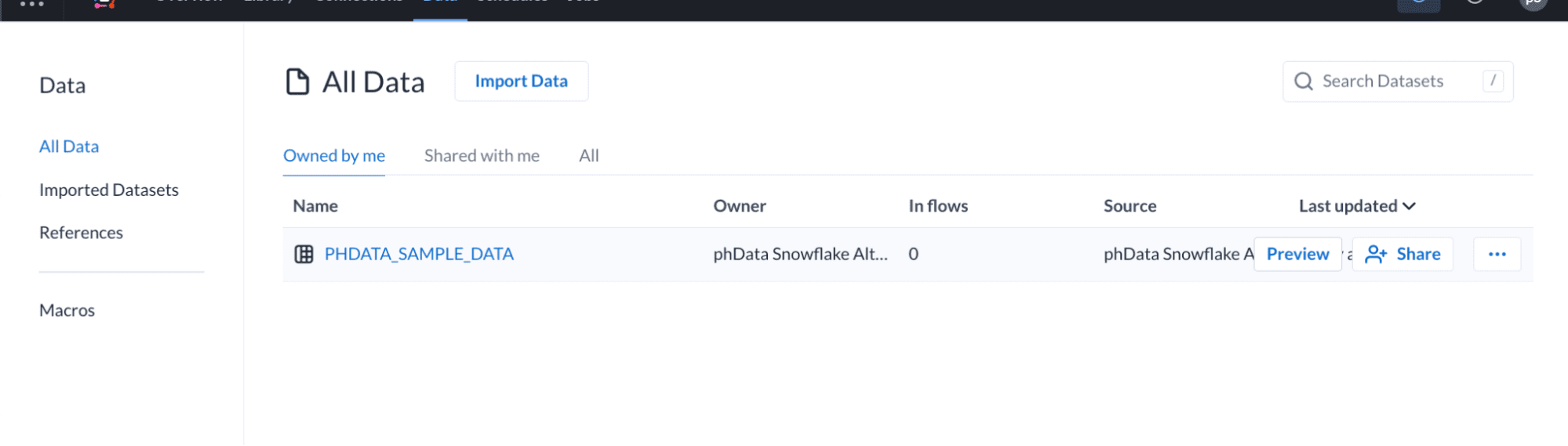Open Imported Datasets in the sidebar
Image resolution: width=1568 pixels, height=446 pixels.
pos(109,190)
